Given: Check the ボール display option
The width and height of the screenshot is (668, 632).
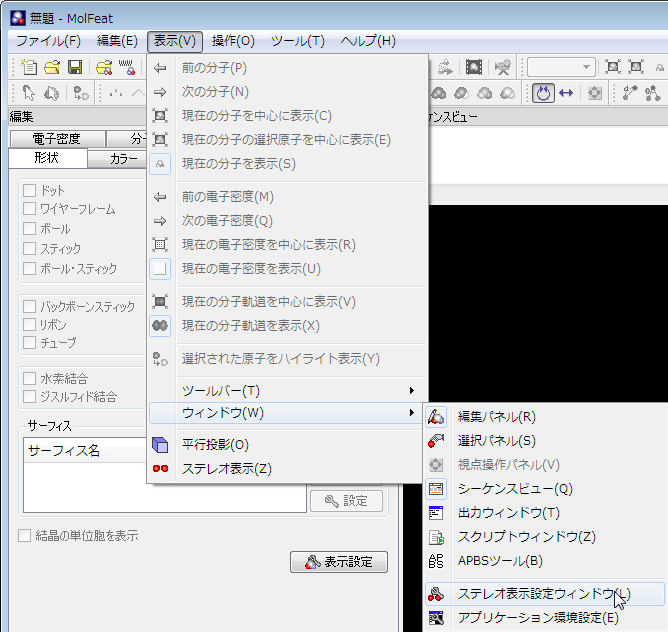Looking at the screenshot, I should (29, 228).
